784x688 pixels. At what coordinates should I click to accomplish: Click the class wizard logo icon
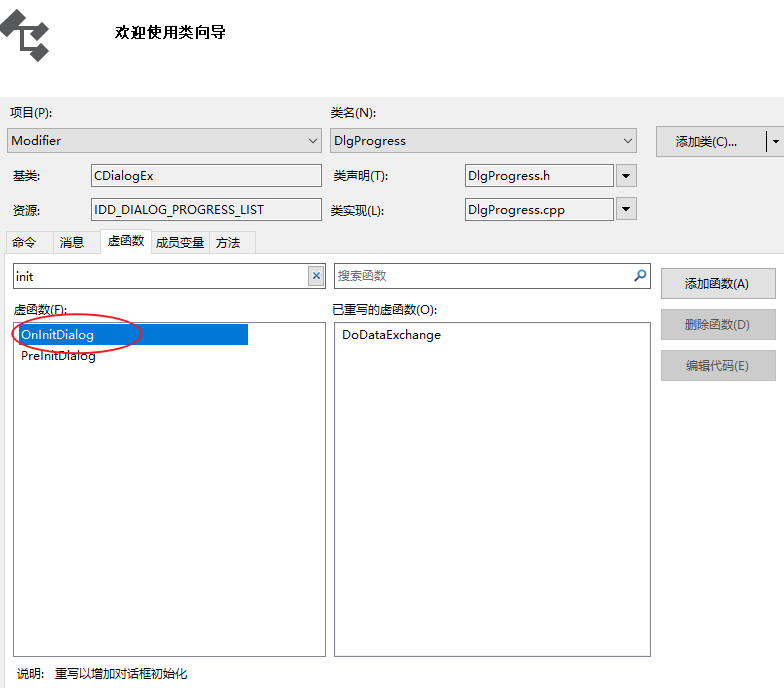tap(25, 35)
